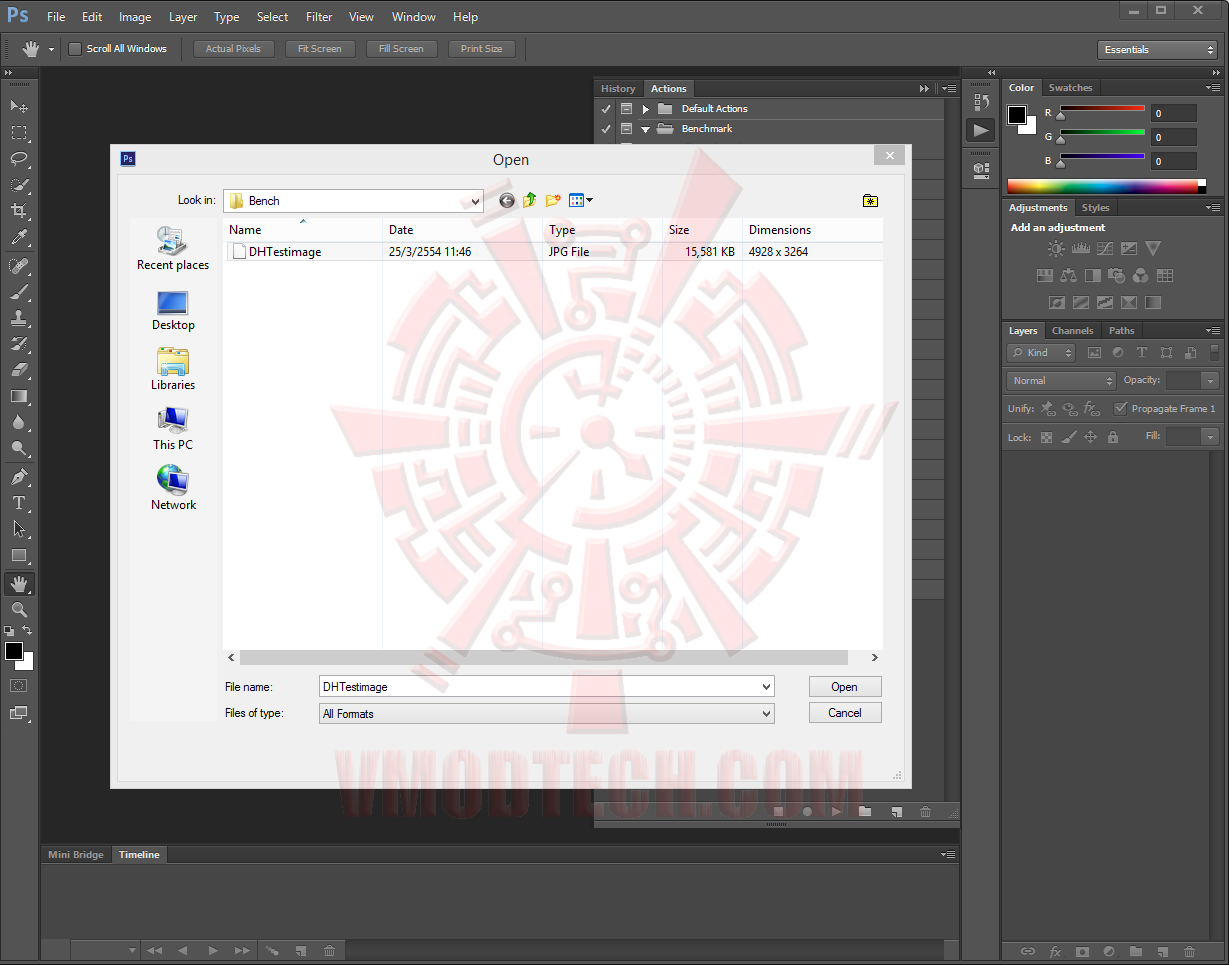Select the Zoom tool
The height and width of the screenshot is (965, 1229).
click(19, 609)
